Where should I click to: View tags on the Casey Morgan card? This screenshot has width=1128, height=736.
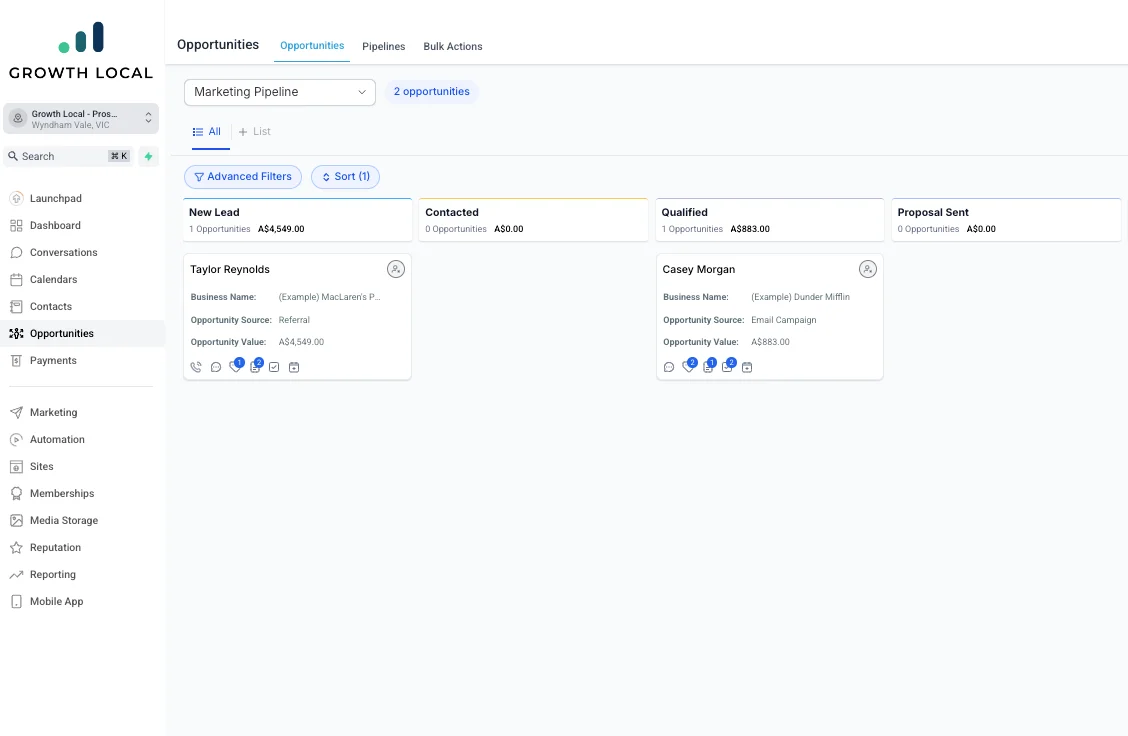(x=687, y=368)
